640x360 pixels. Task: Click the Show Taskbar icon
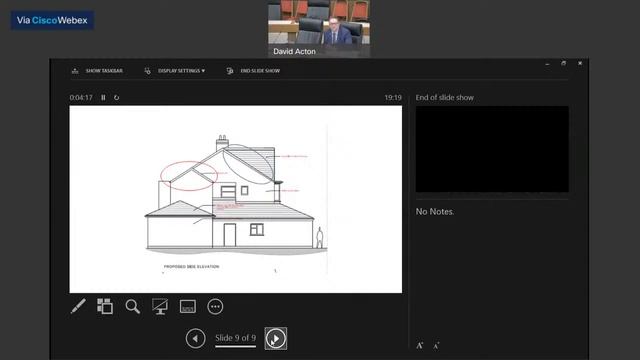coord(75,71)
